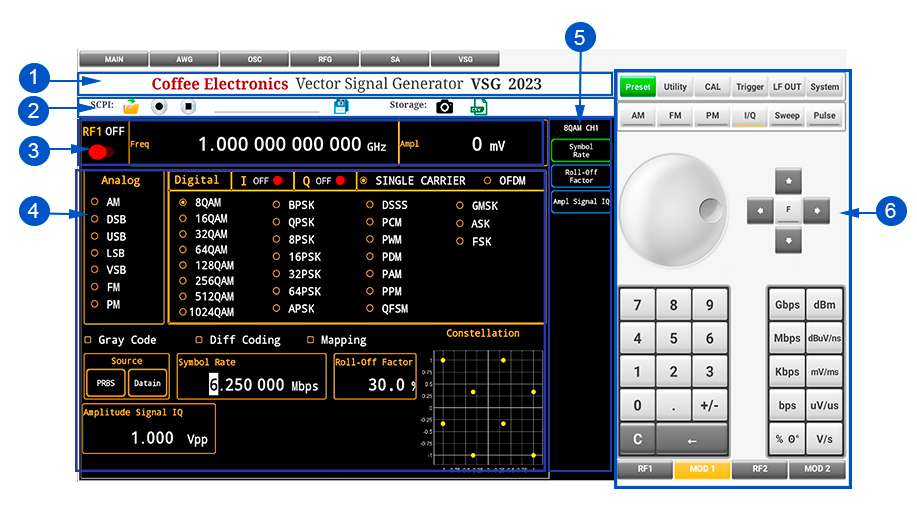Select SINGLE CARRIER radio button

coord(364,181)
